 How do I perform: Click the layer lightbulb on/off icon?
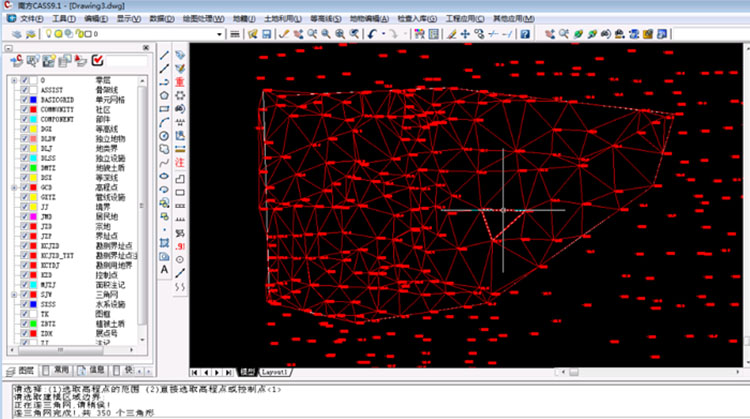click(x=48, y=33)
